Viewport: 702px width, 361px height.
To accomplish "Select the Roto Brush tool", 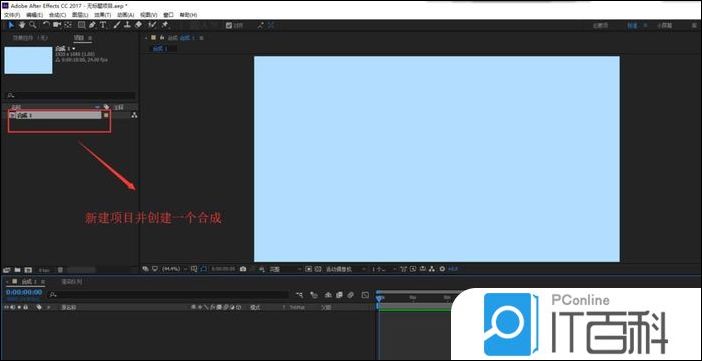I will (x=152, y=25).
